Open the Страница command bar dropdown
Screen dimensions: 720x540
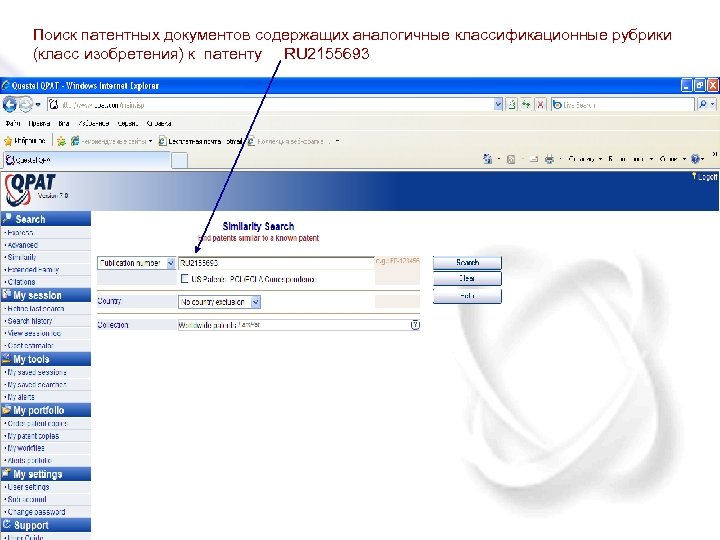585,159
